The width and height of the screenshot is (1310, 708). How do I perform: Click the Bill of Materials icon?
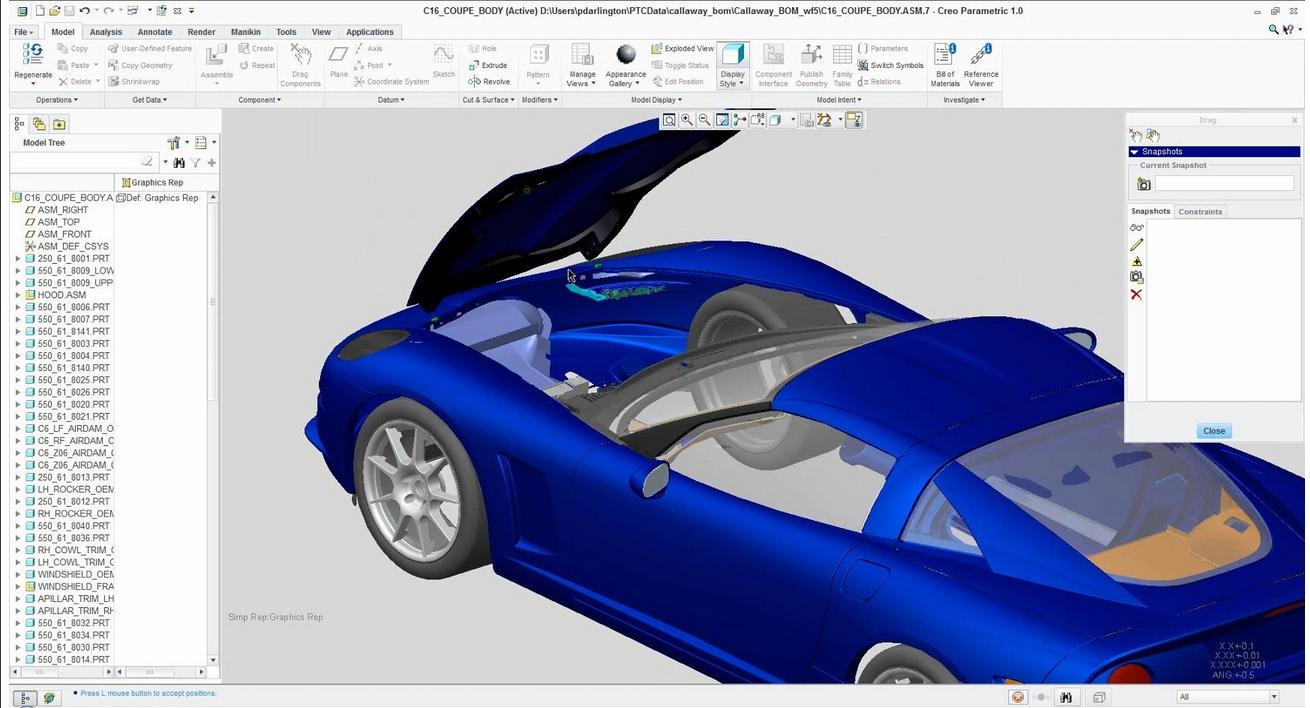click(945, 55)
